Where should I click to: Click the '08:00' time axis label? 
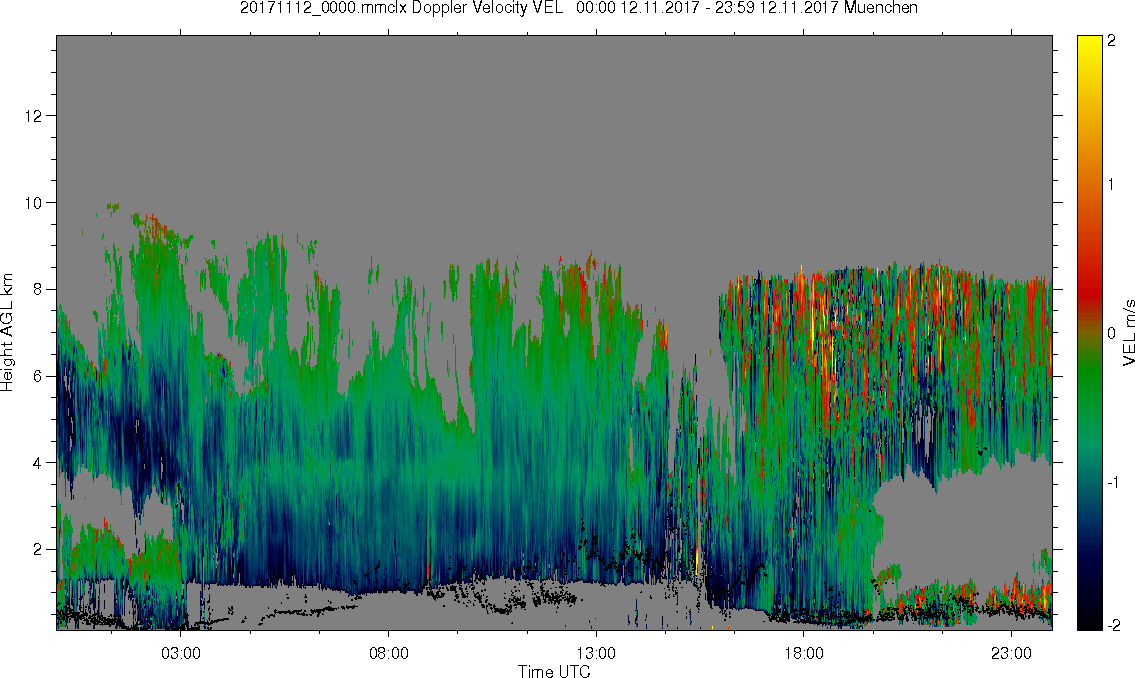(x=389, y=653)
